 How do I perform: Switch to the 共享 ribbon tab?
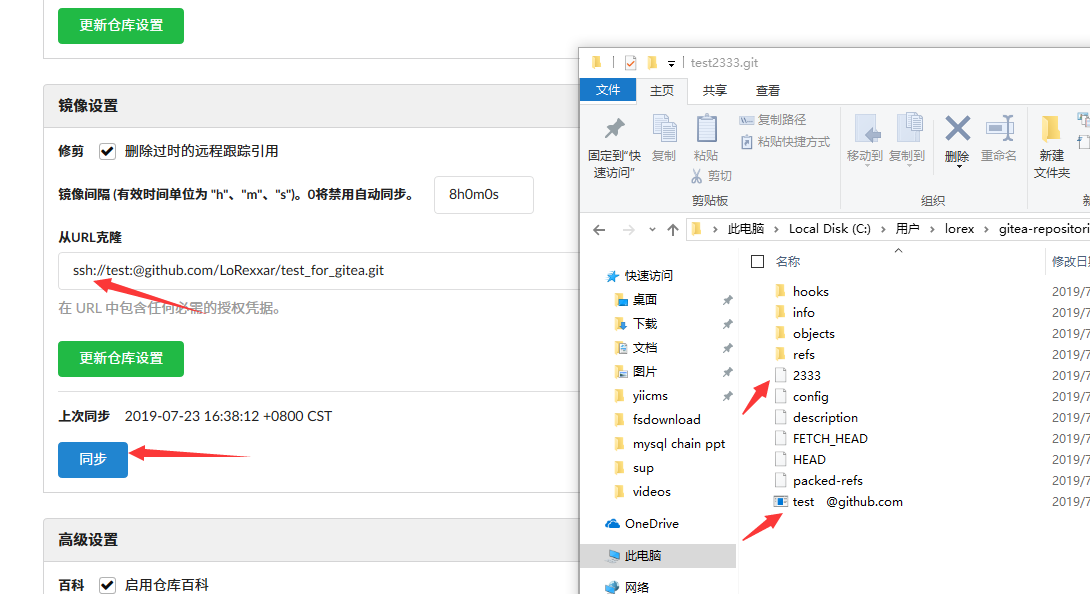point(715,90)
